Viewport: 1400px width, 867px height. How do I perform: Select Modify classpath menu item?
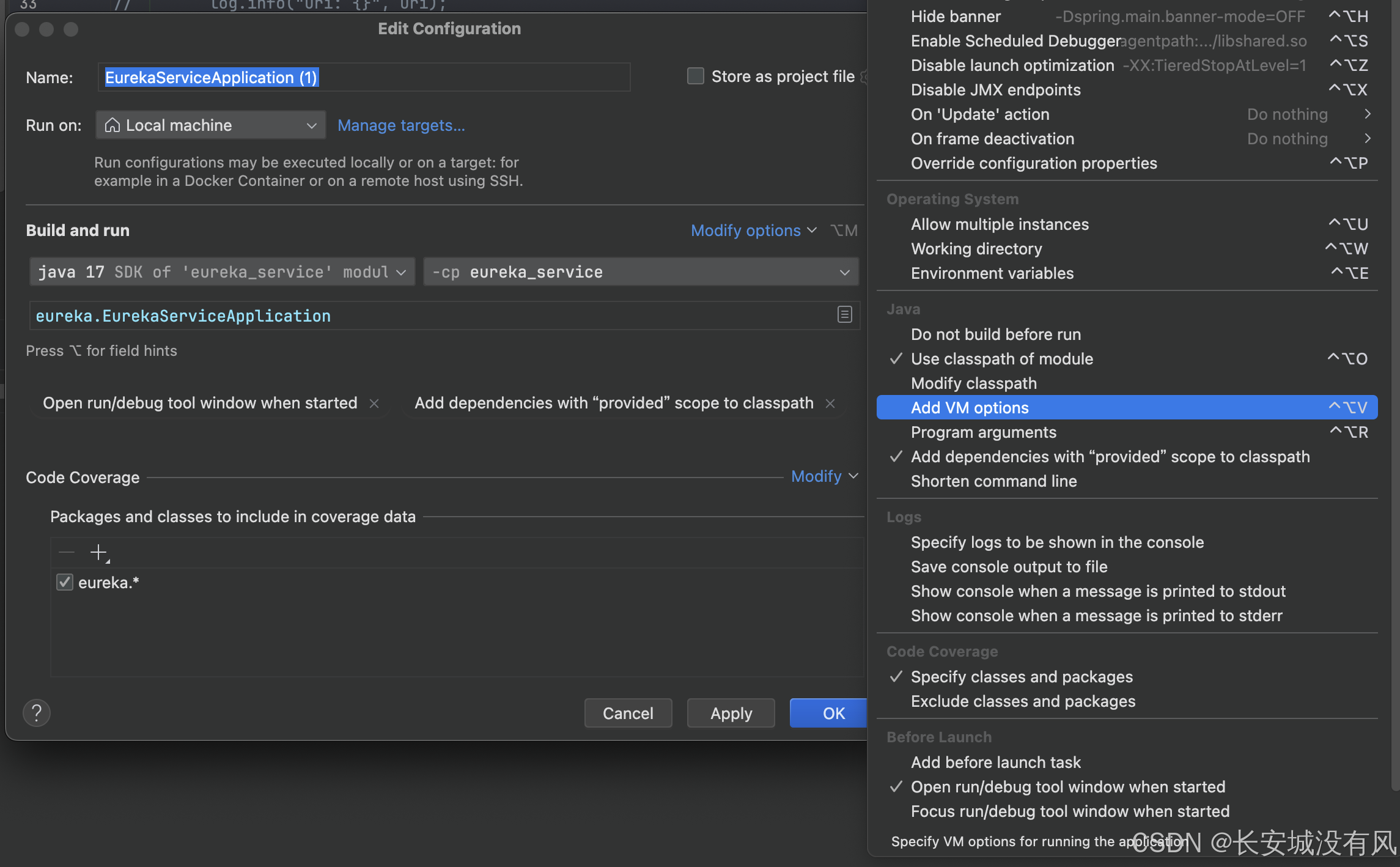[1127, 383]
